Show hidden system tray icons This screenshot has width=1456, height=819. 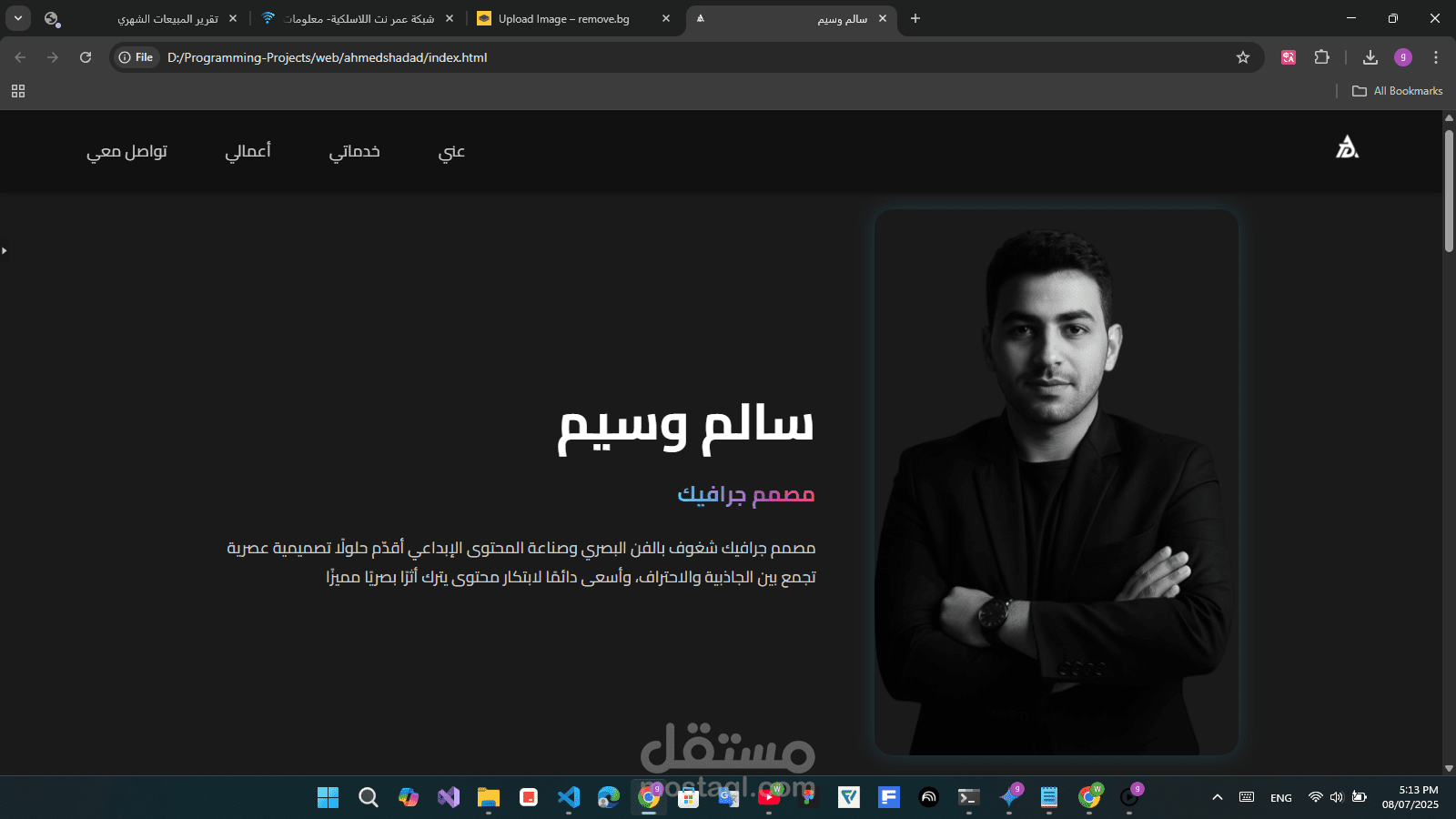(1217, 797)
